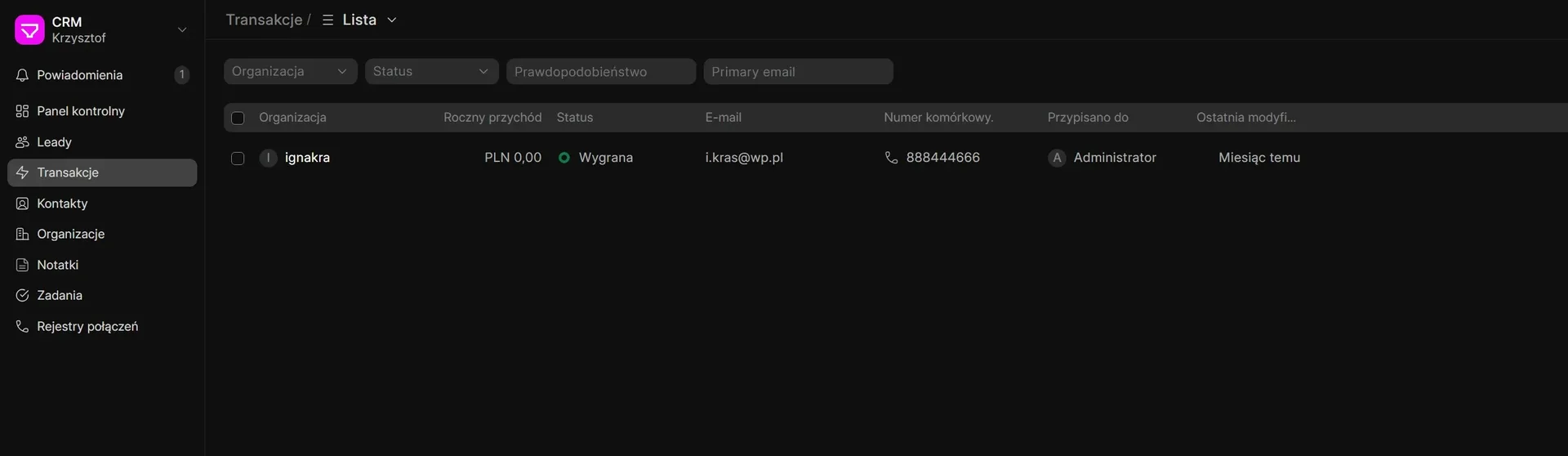
Task: Click the Zadania checkmark icon
Action: (22, 295)
